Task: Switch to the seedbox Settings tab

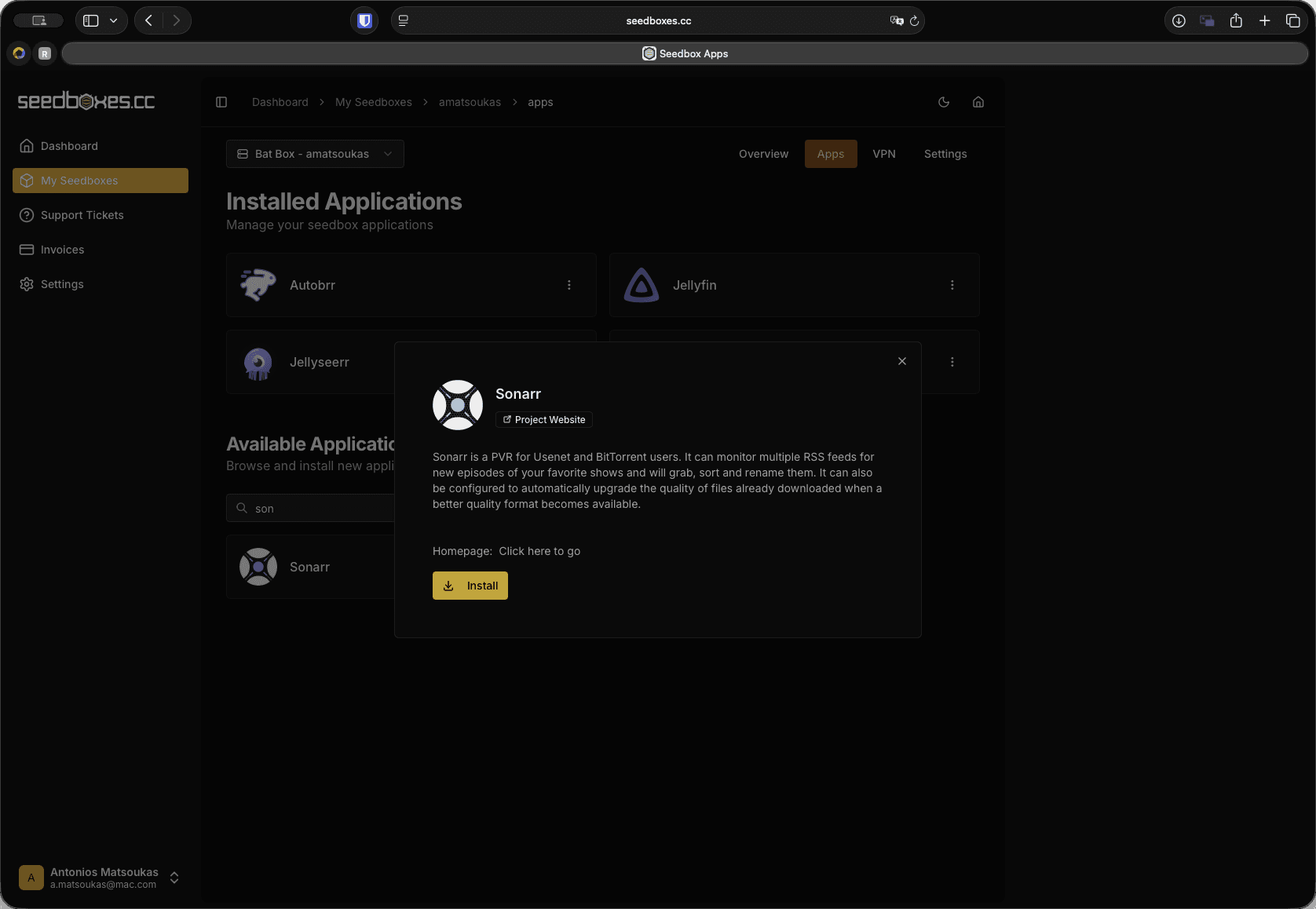Action: pos(945,154)
